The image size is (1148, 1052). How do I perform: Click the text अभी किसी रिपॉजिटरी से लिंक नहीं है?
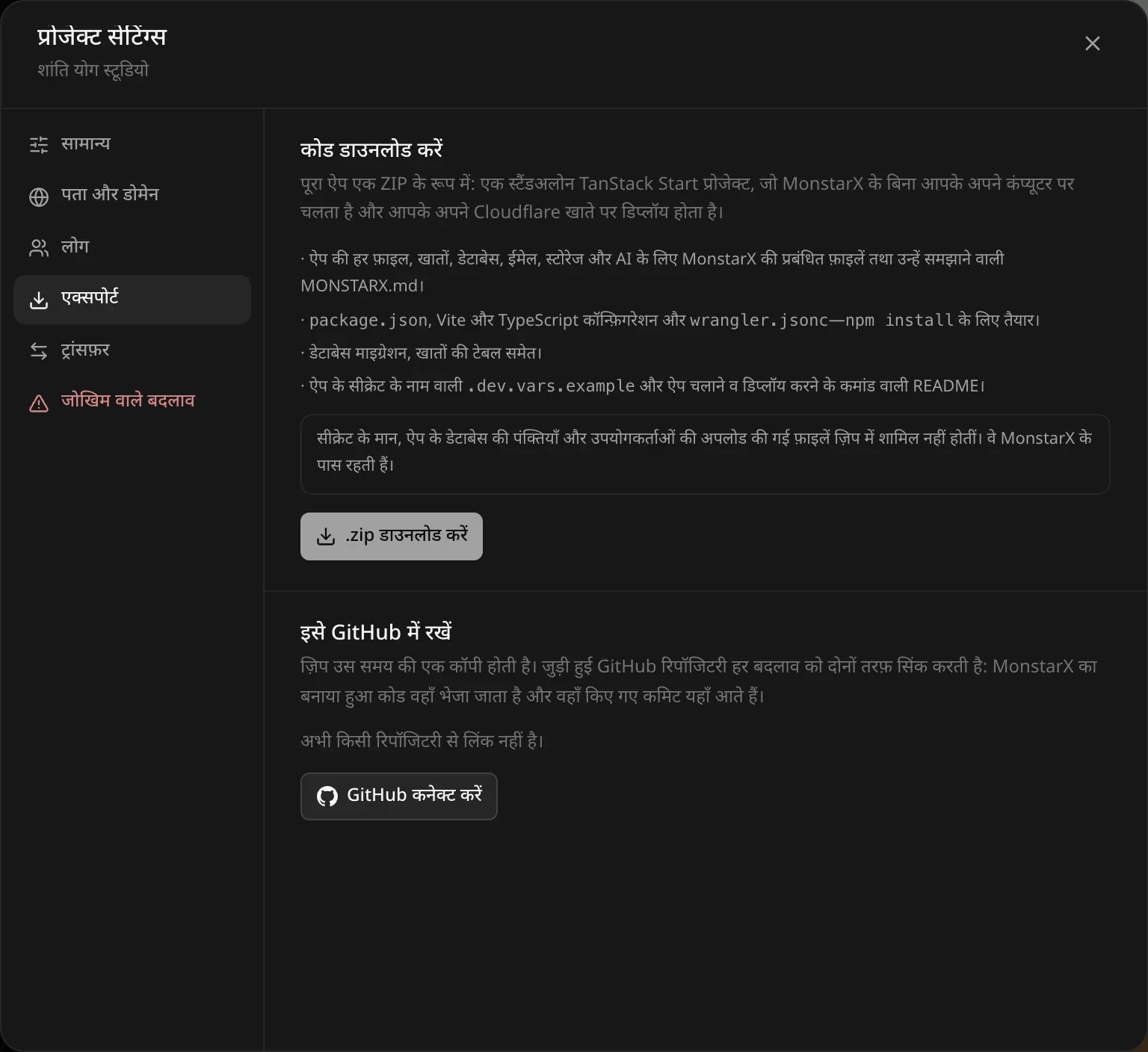(x=422, y=741)
